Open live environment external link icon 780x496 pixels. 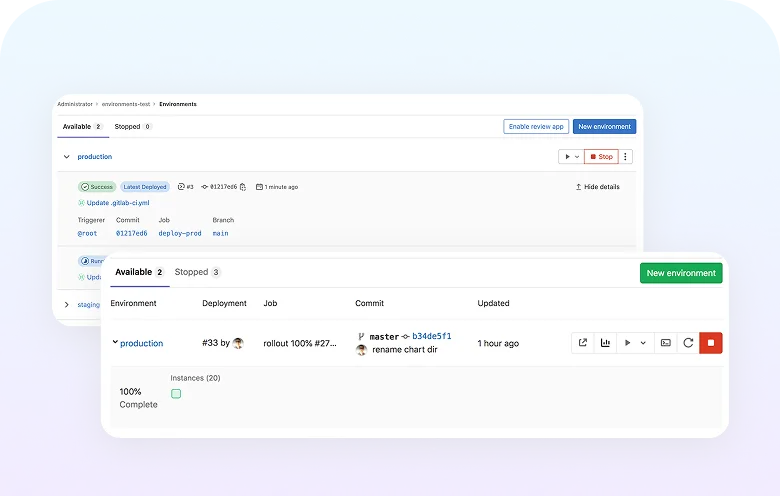[x=583, y=343]
